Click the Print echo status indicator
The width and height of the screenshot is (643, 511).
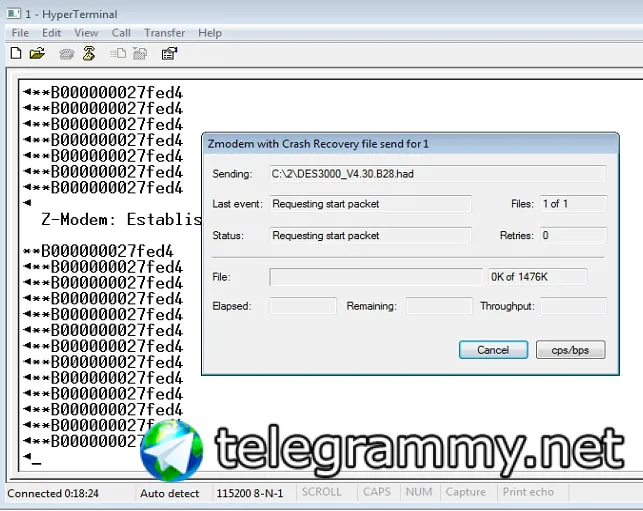click(528, 492)
